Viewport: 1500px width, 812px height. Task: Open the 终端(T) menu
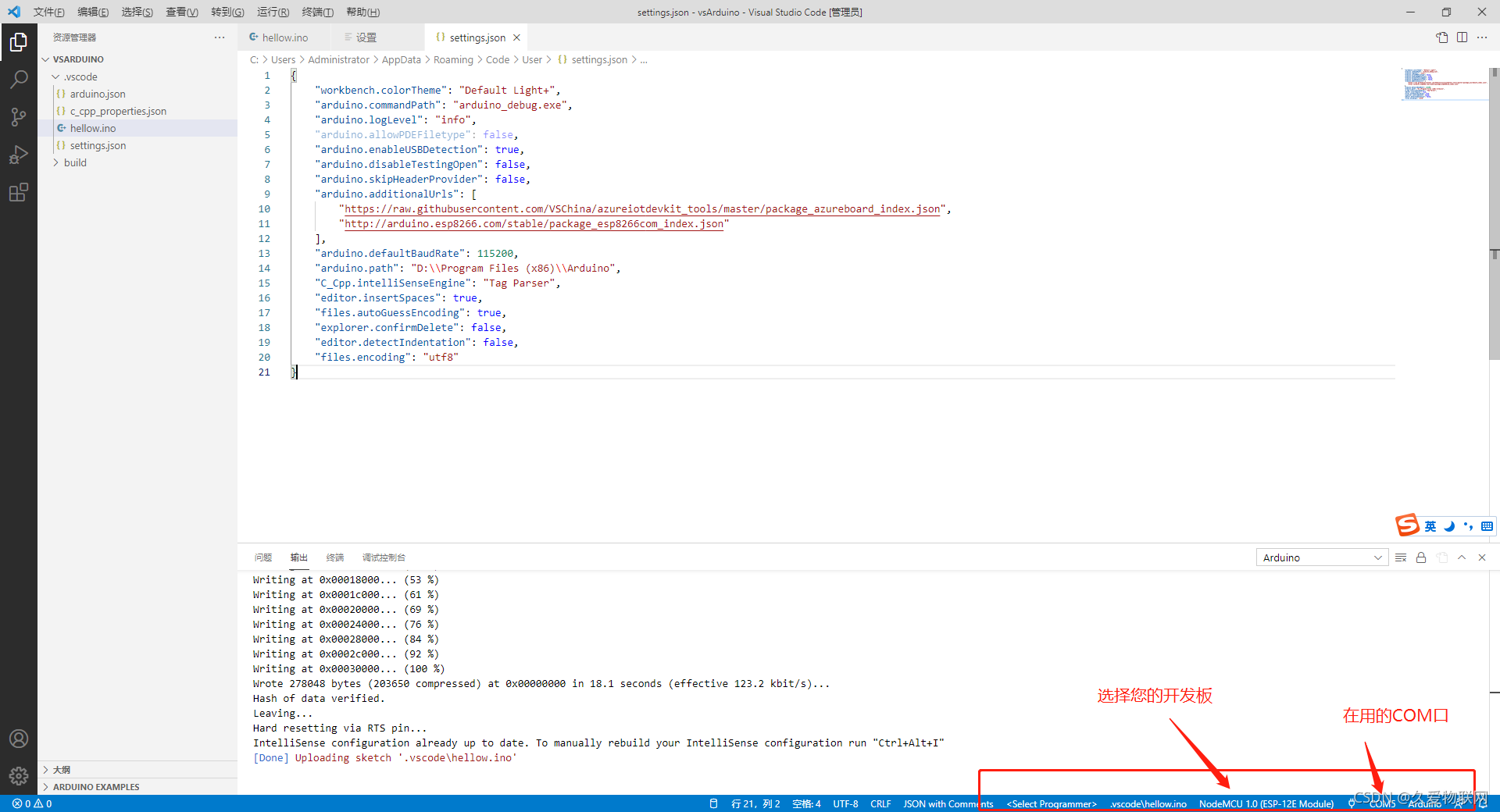point(318,12)
